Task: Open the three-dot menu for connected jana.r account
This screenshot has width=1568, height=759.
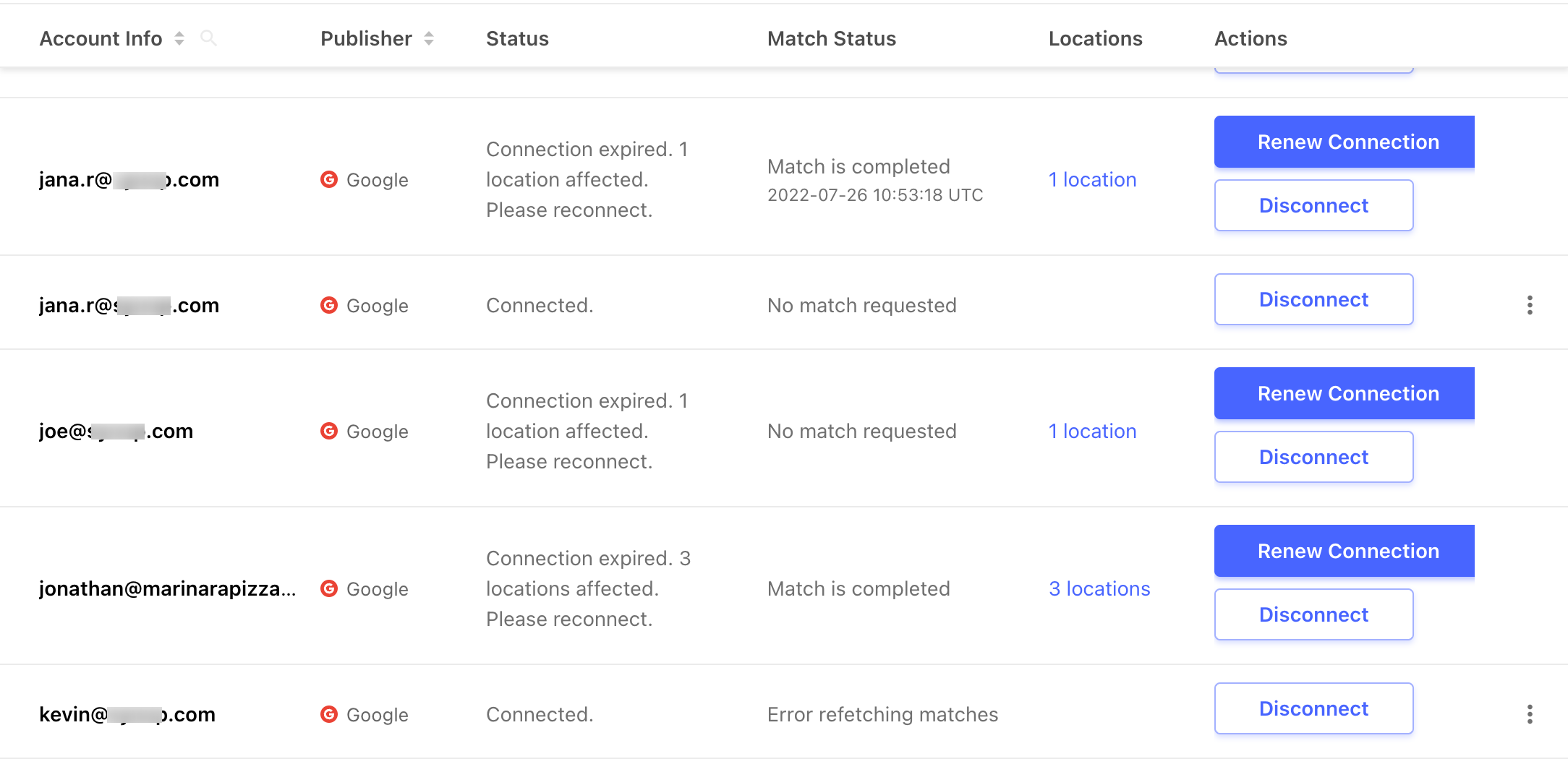Action: (x=1530, y=305)
